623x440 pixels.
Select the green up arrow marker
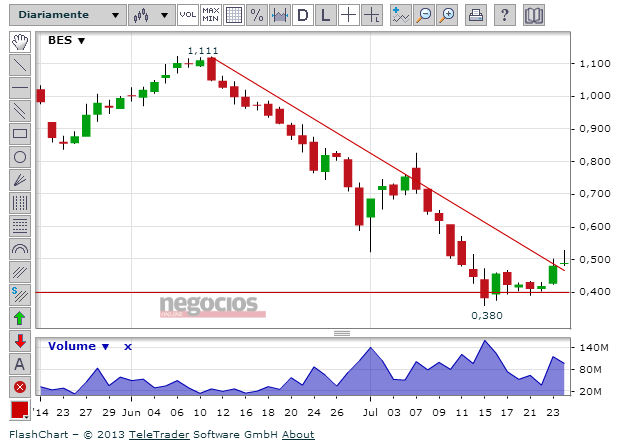point(20,318)
